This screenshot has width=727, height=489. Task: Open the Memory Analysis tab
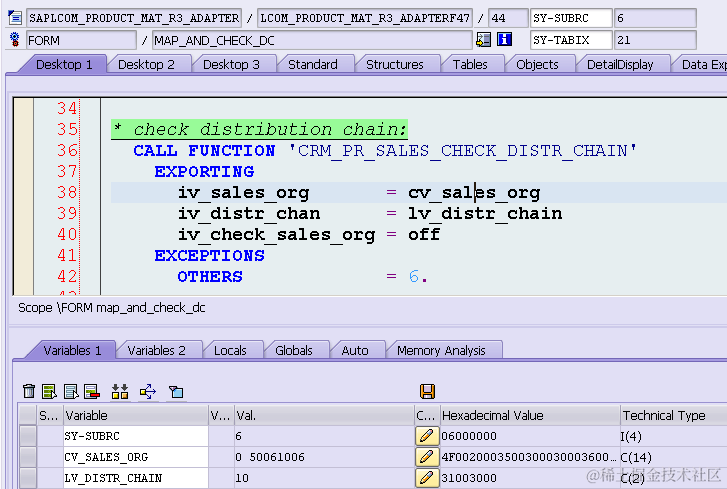point(441,350)
